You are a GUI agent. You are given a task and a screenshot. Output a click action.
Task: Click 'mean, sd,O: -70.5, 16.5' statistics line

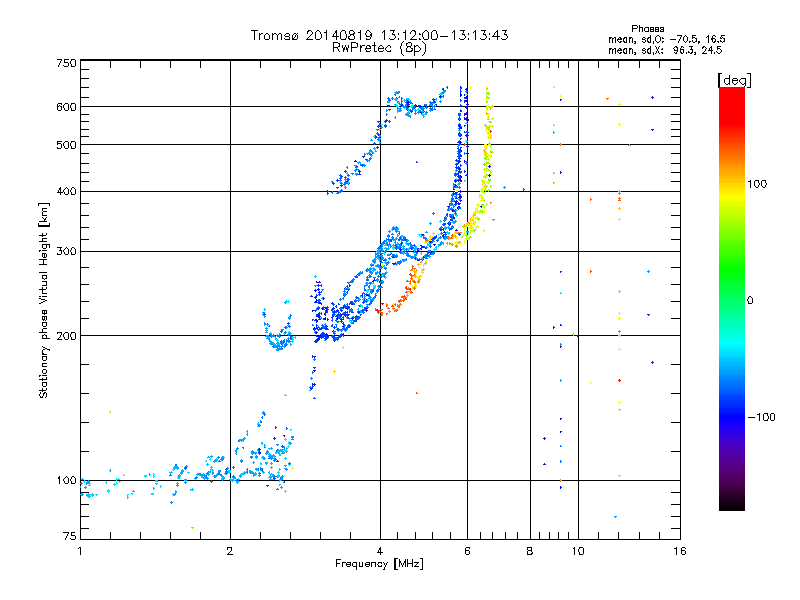666,39
